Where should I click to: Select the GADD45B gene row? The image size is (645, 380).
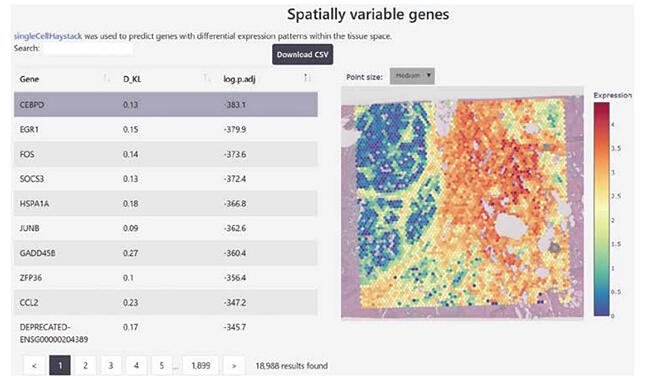pyautogui.click(x=166, y=253)
